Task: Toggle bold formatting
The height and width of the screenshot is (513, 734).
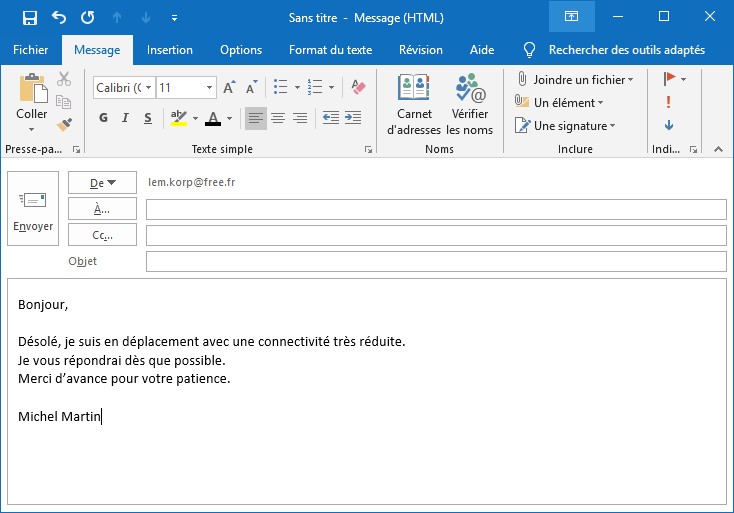Action: (103, 118)
